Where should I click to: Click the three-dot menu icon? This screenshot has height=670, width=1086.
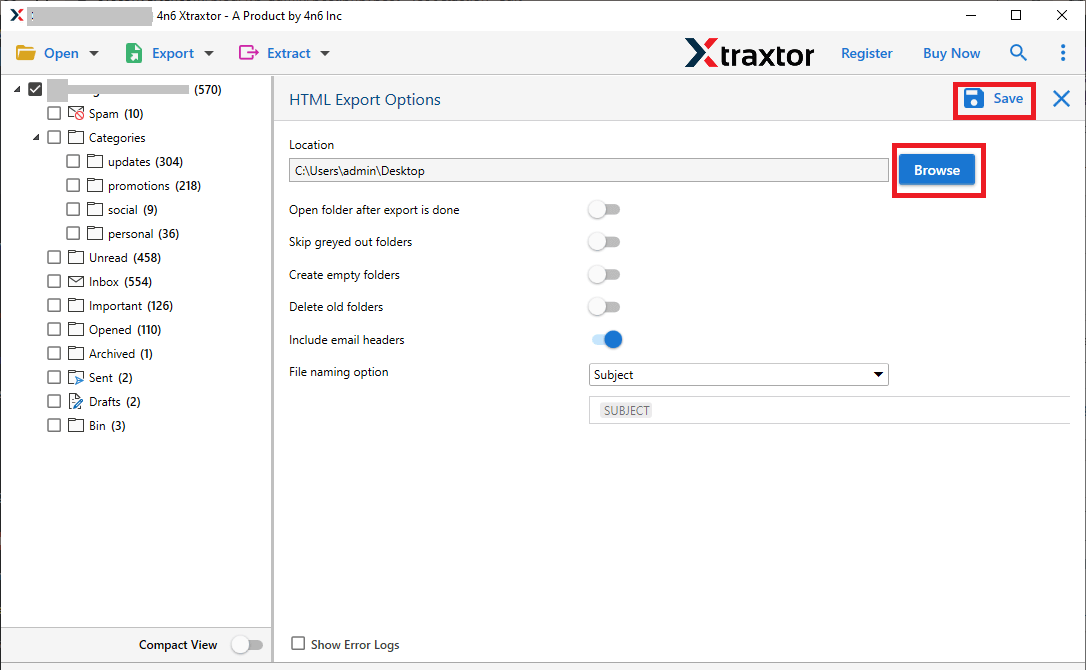tap(1063, 52)
